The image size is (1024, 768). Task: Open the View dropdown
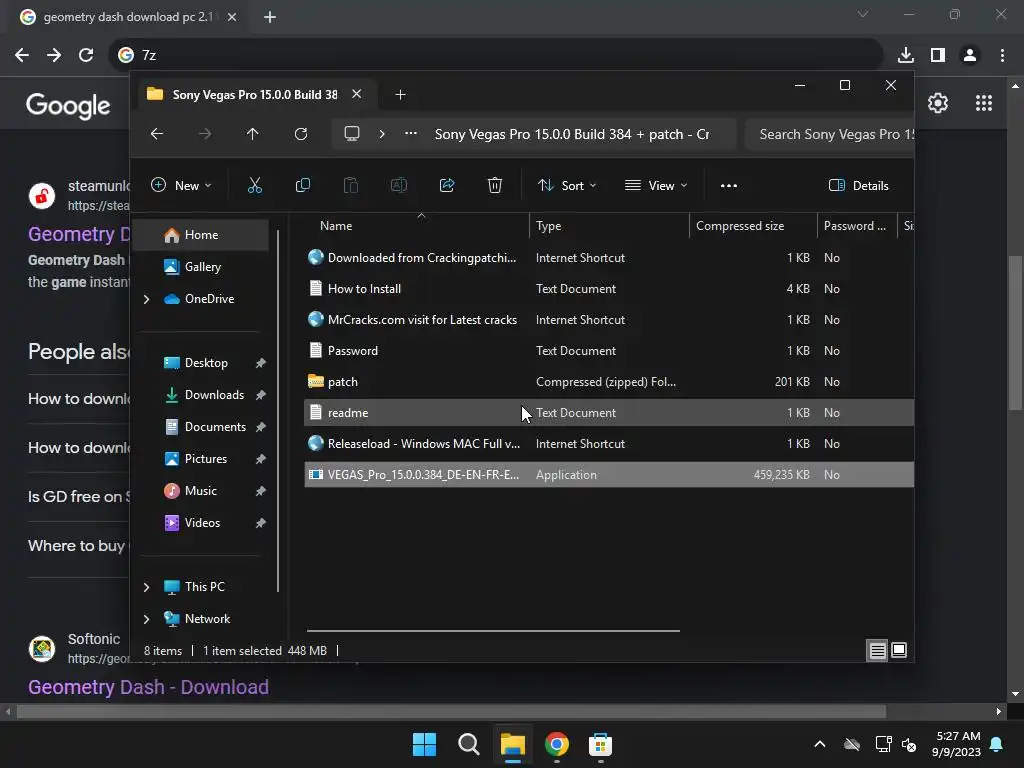656,185
